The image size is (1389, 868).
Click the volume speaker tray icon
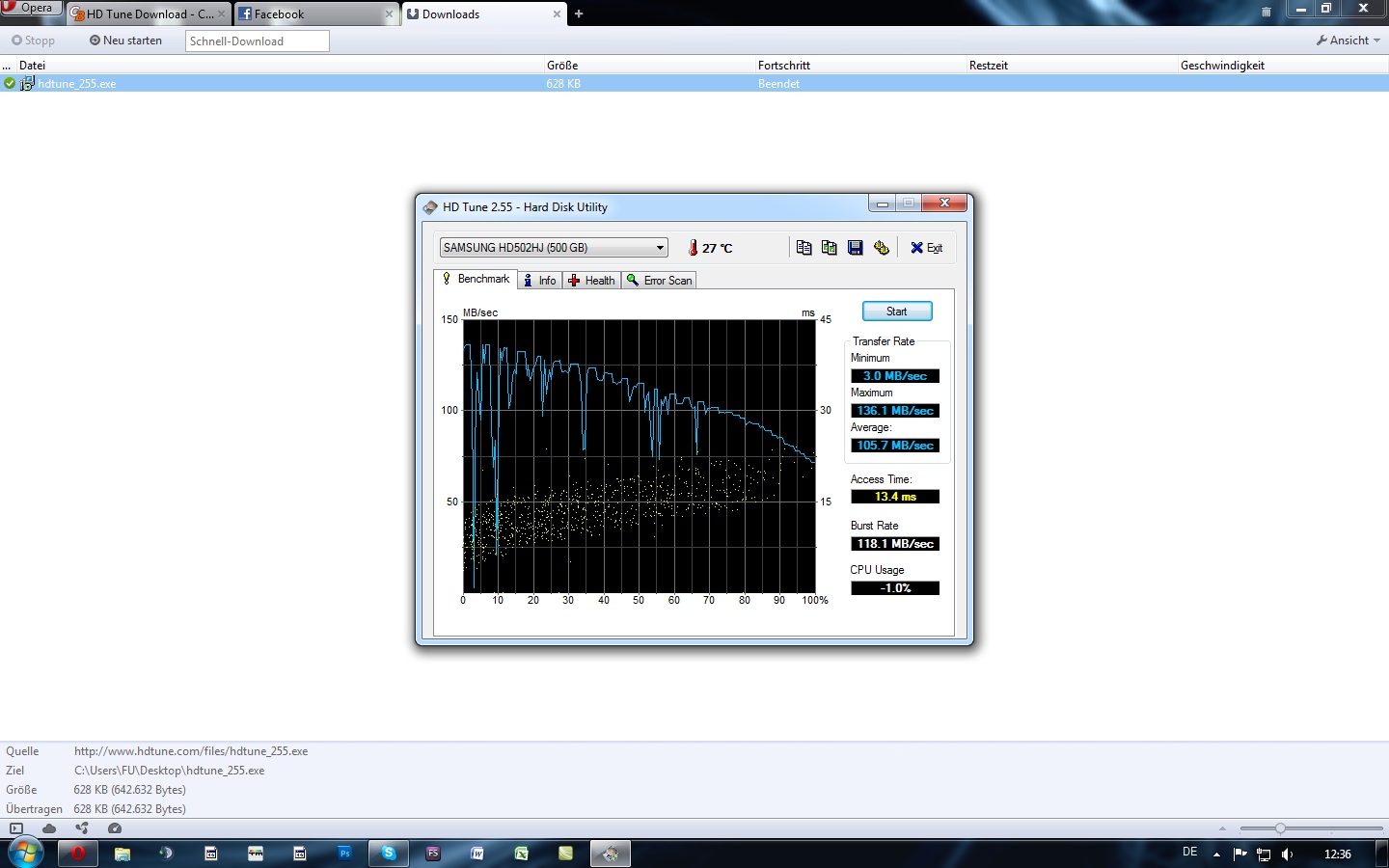pos(1288,854)
